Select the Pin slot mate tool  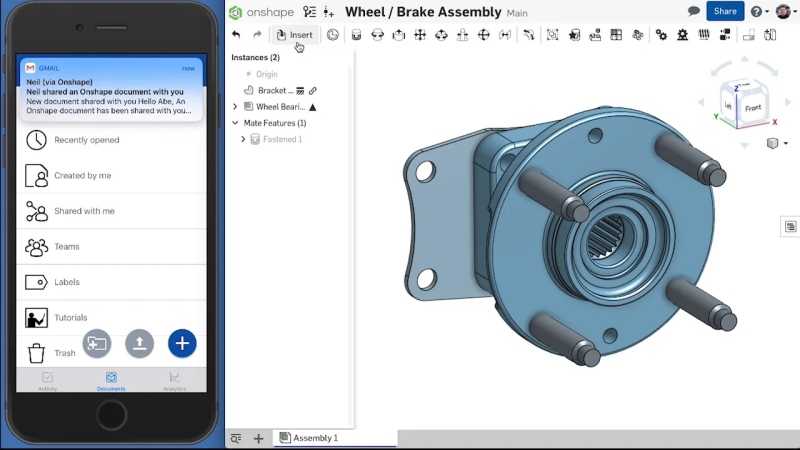coord(462,35)
